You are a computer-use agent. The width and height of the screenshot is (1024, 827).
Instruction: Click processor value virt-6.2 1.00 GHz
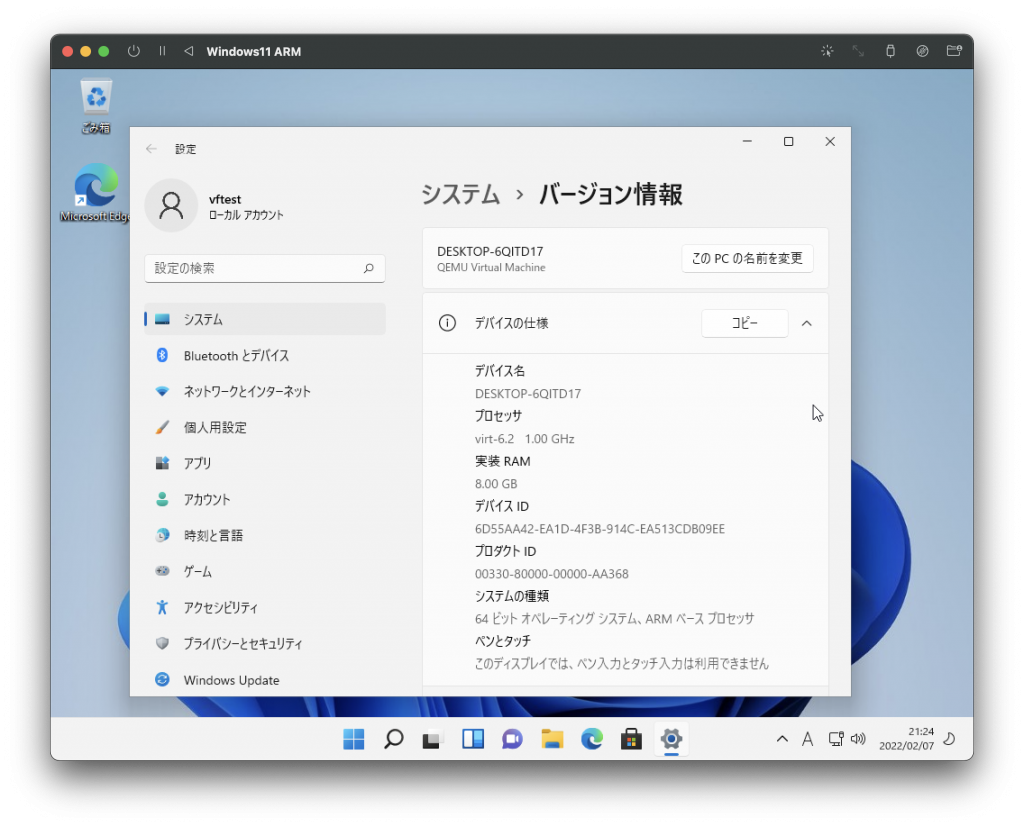click(x=524, y=439)
